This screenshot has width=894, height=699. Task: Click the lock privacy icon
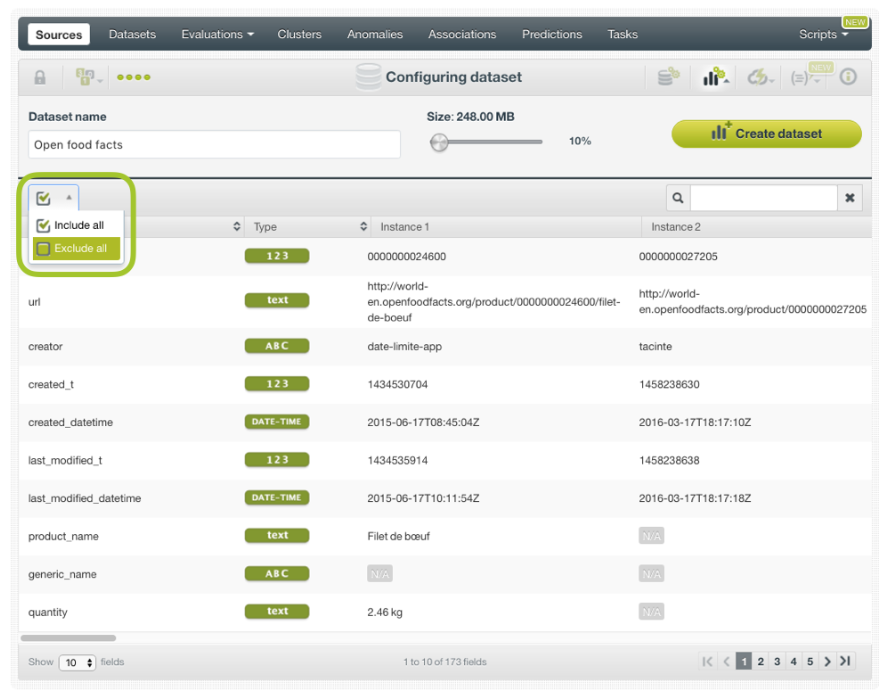tap(40, 77)
